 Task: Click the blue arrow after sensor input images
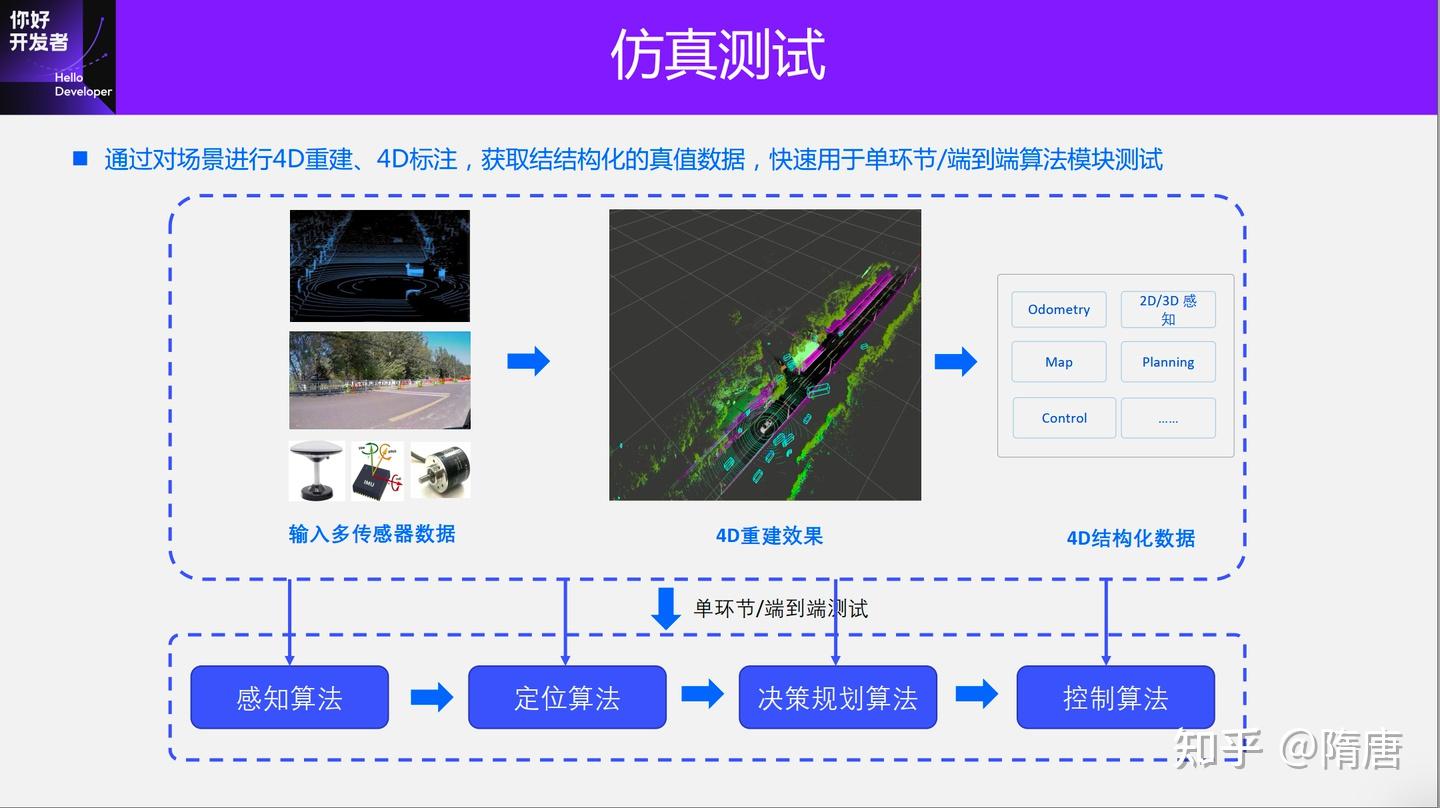point(529,362)
